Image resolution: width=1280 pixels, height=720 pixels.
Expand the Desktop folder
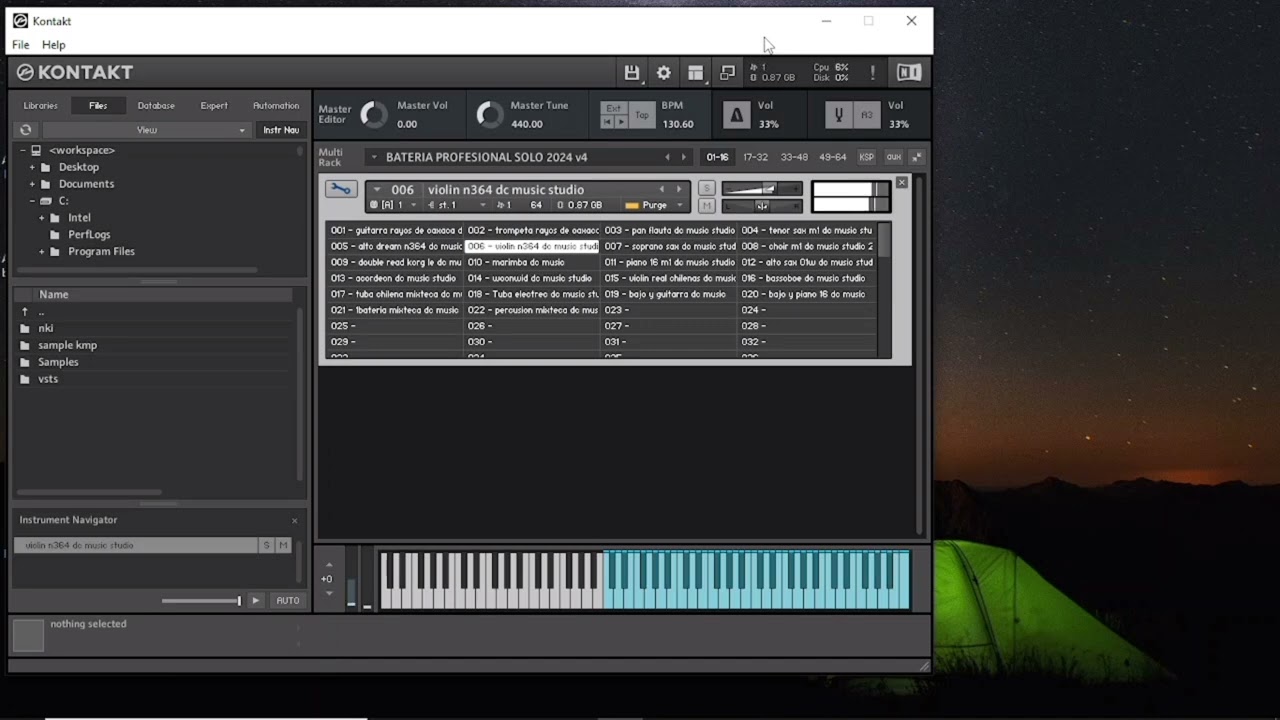coord(32,167)
